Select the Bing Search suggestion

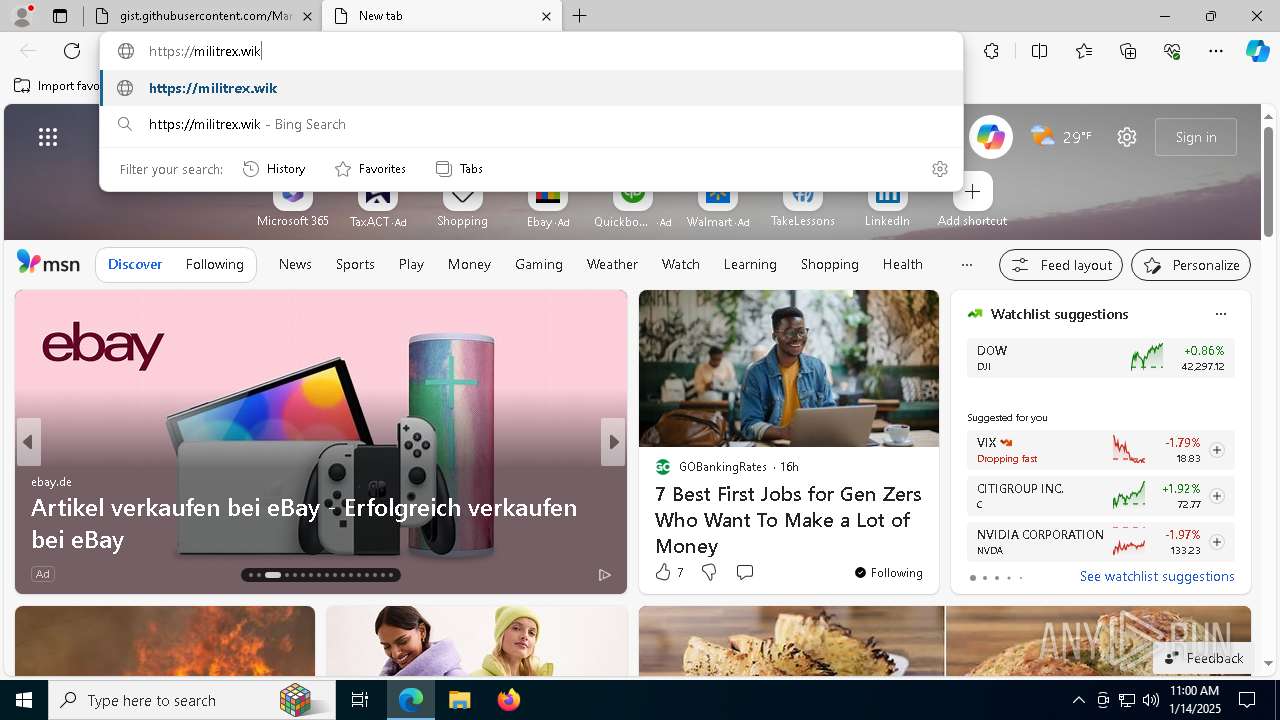(x=532, y=124)
